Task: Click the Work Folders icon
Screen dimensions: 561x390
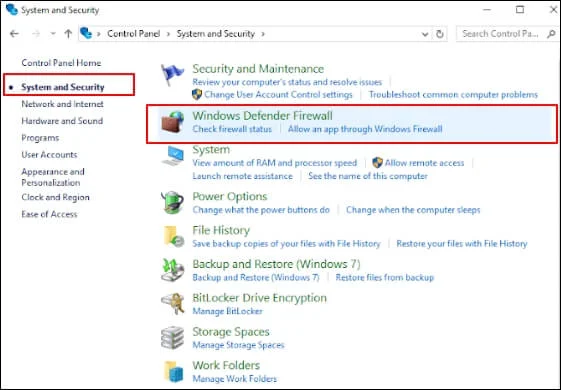Action: [174, 371]
